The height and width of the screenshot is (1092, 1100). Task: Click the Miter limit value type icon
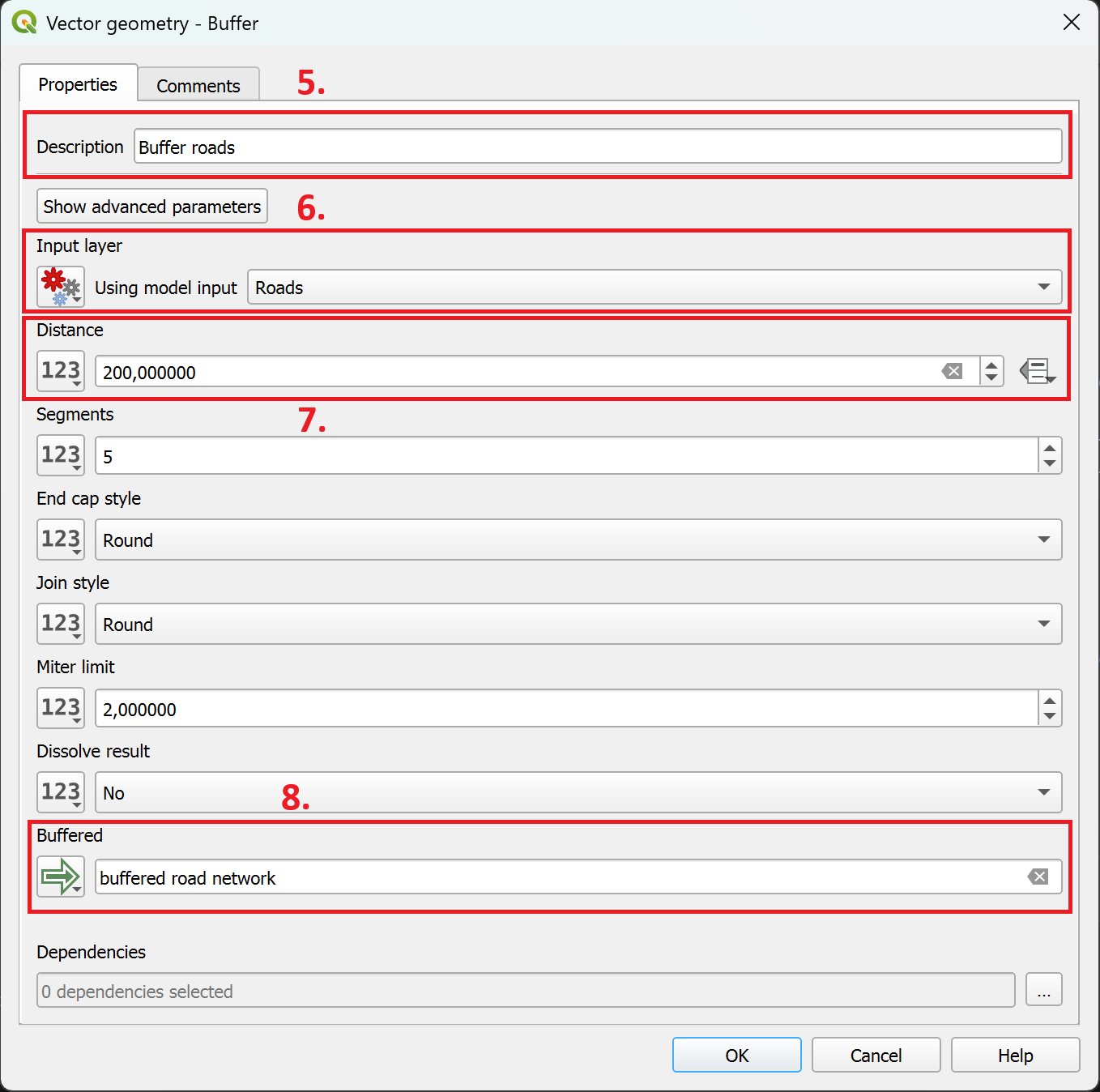(x=60, y=708)
